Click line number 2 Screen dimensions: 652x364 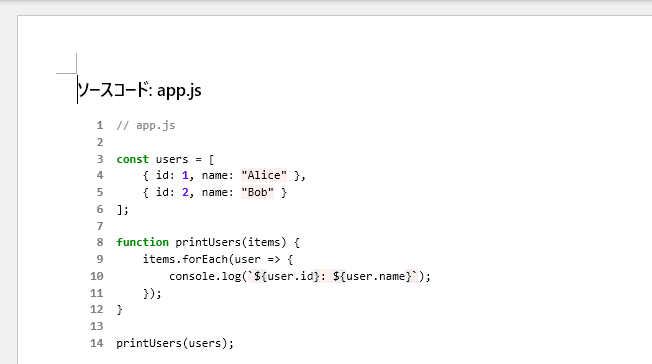tap(100, 143)
